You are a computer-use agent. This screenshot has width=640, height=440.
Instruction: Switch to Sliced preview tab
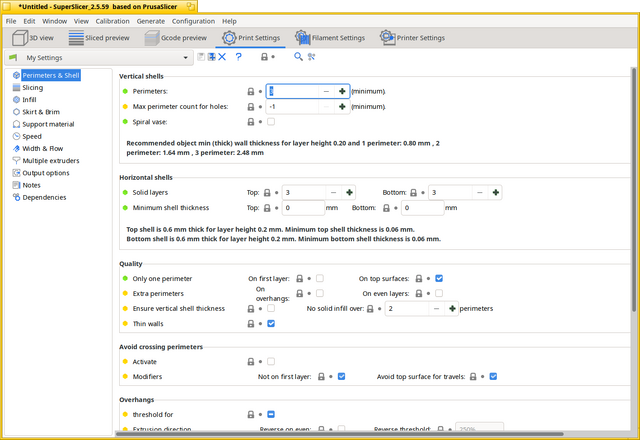tap(99, 38)
